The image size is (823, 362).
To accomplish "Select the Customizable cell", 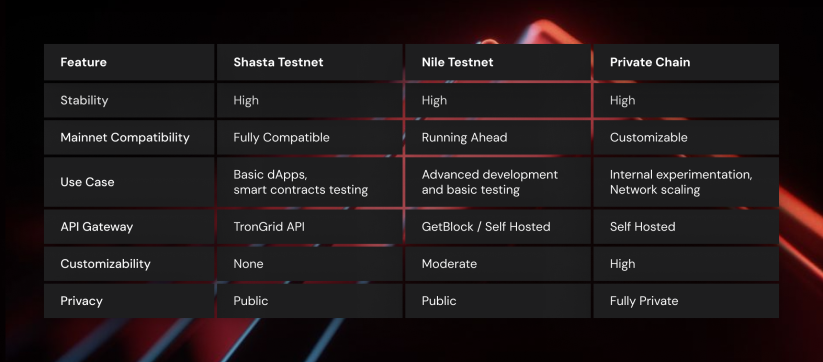I will [x=686, y=137].
